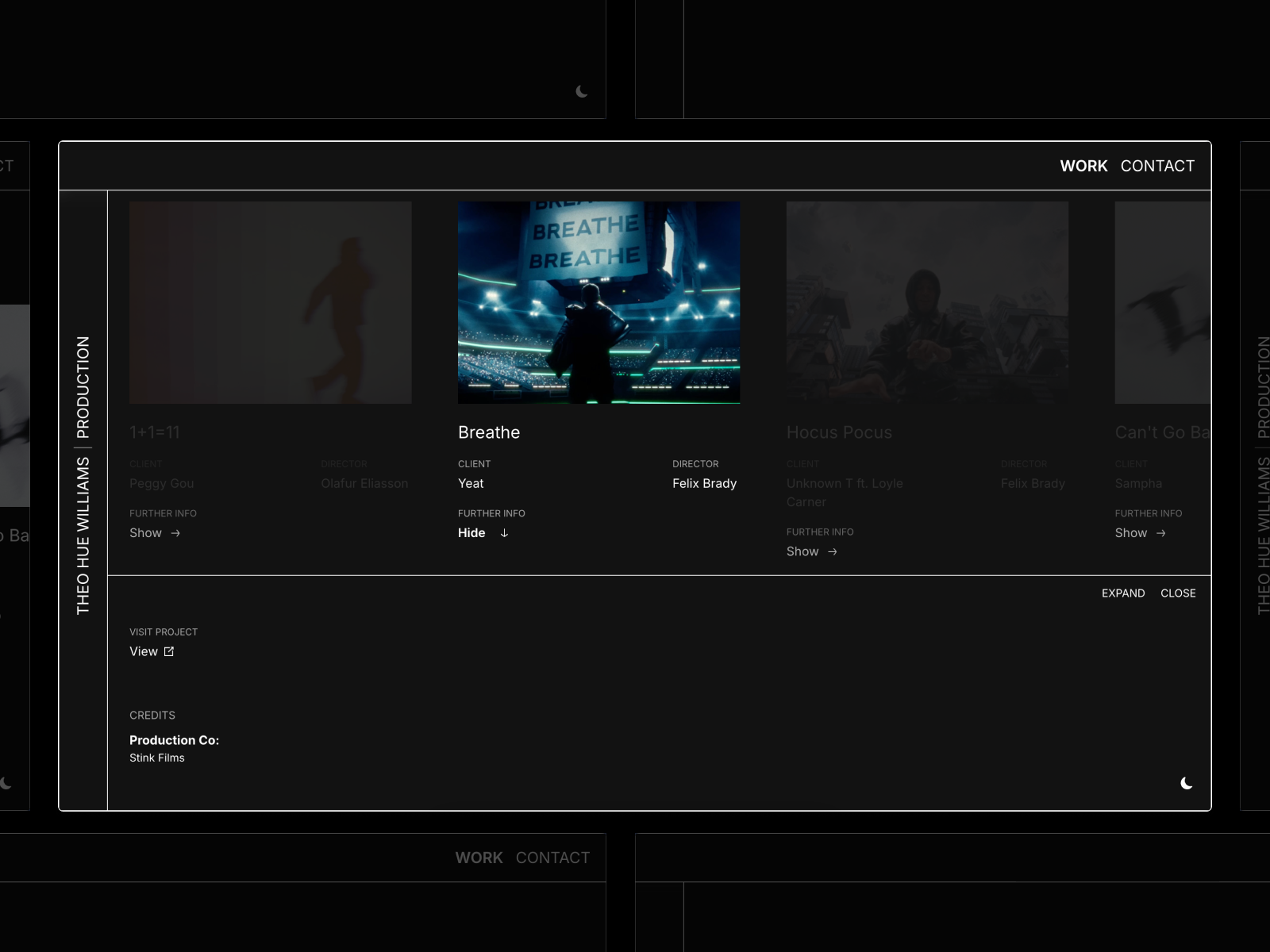Click the arrow beside Sampha's Show link

pos(1160,533)
